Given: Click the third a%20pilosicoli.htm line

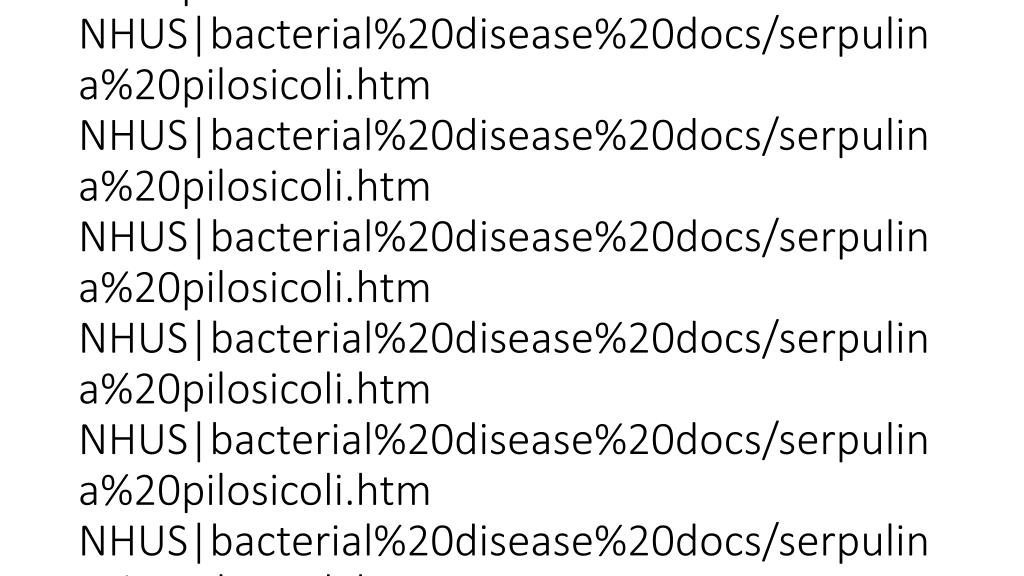Looking at the screenshot, I should [254, 289].
